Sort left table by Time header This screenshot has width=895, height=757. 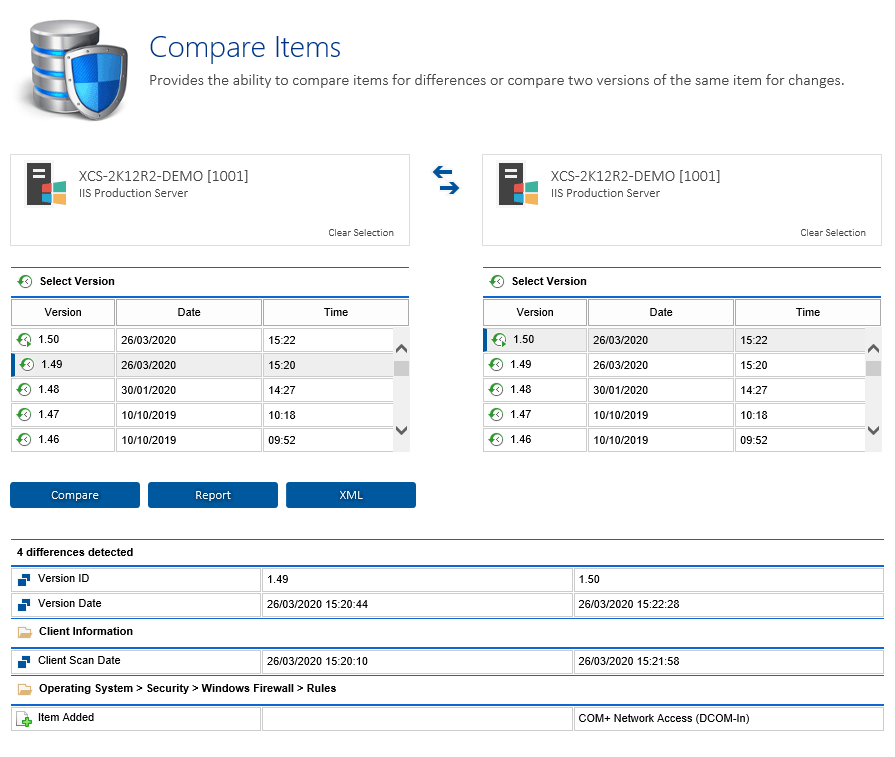(x=336, y=312)
